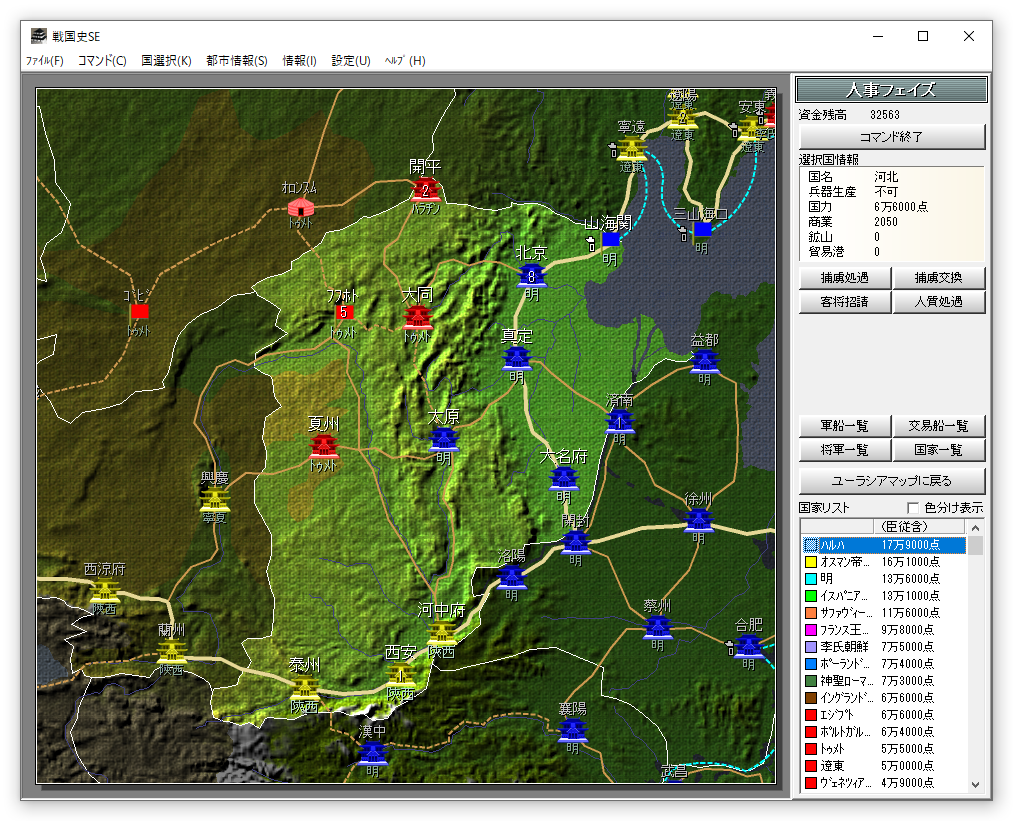Open the 国選択(K) menu
Viewport: 1013px width, 821px height.
click(x=166, y=61)
